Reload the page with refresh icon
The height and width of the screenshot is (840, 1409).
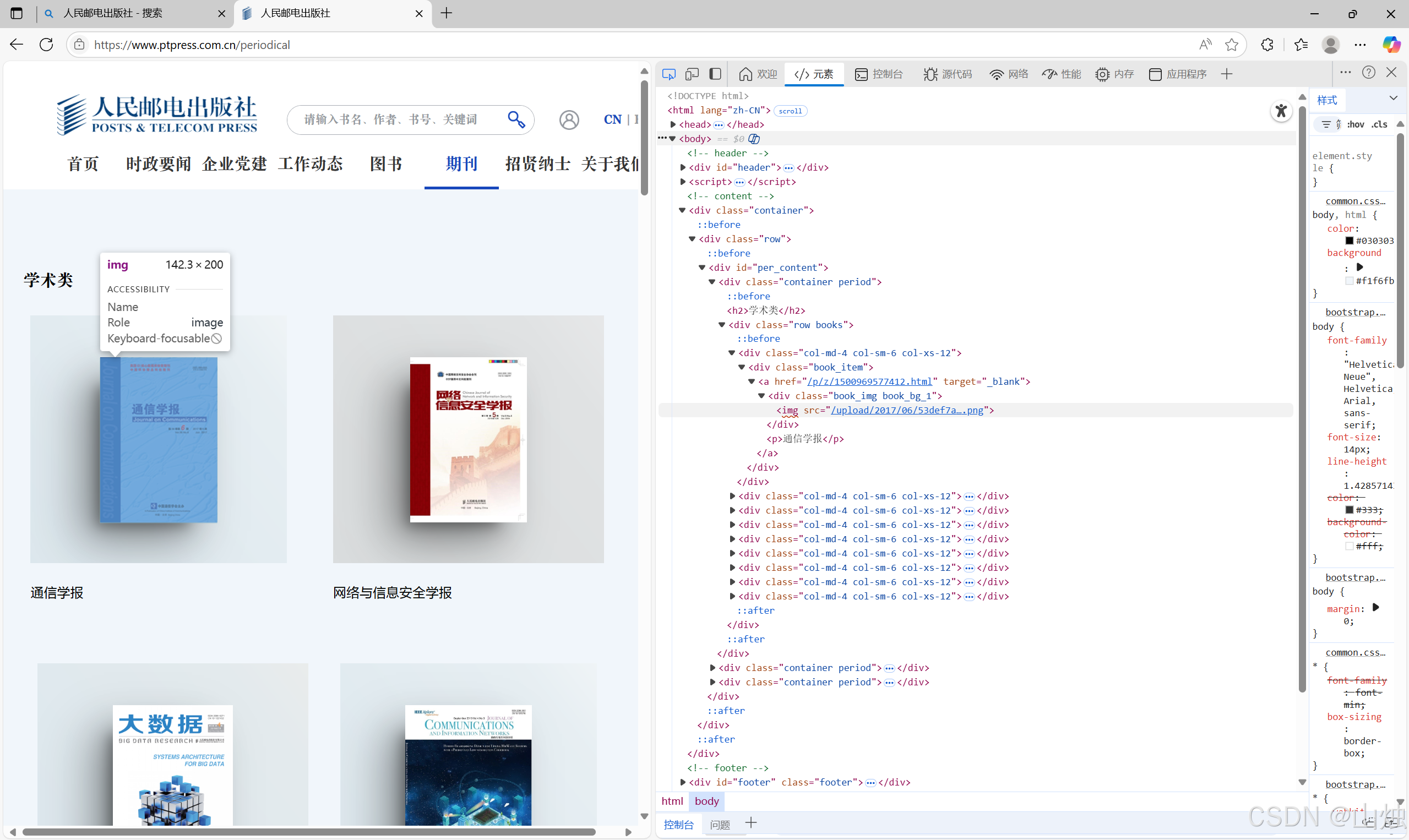click(x=46, y=45)
